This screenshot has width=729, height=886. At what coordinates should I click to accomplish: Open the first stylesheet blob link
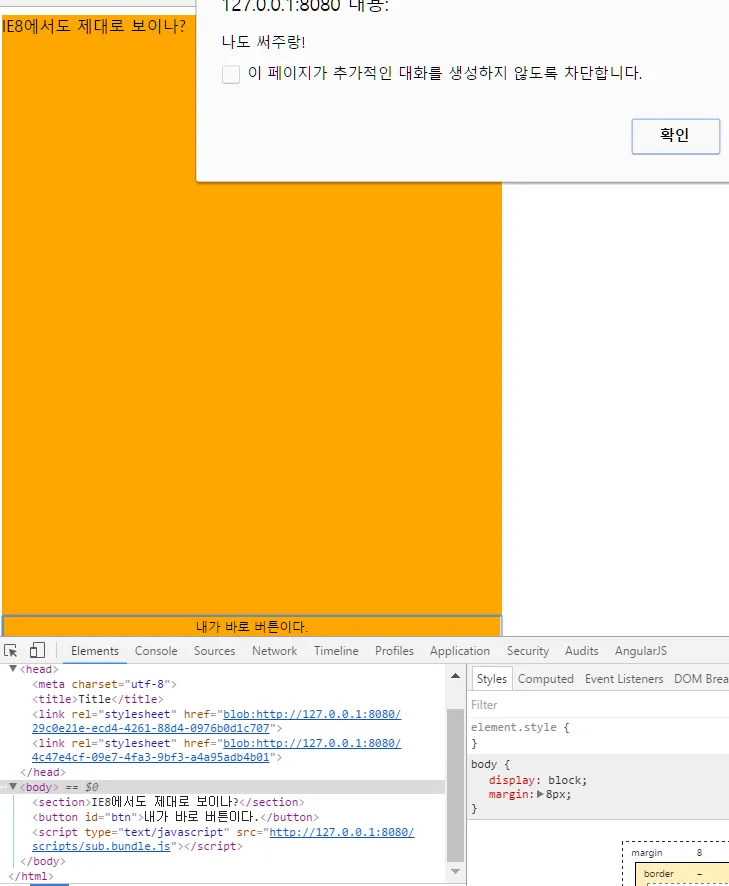point(216,721)
